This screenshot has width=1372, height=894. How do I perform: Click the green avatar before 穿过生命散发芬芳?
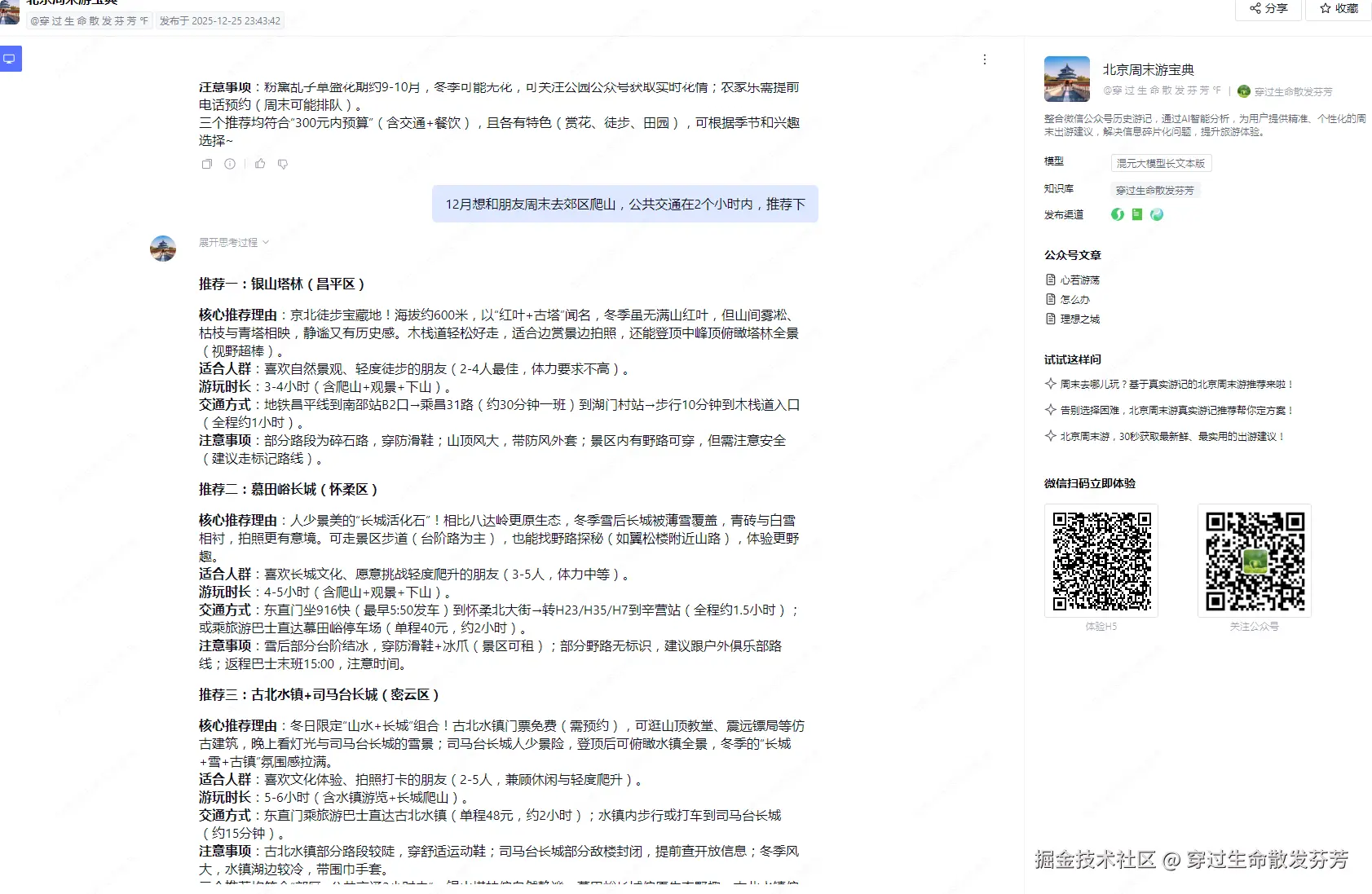(x=1244, y=91)
